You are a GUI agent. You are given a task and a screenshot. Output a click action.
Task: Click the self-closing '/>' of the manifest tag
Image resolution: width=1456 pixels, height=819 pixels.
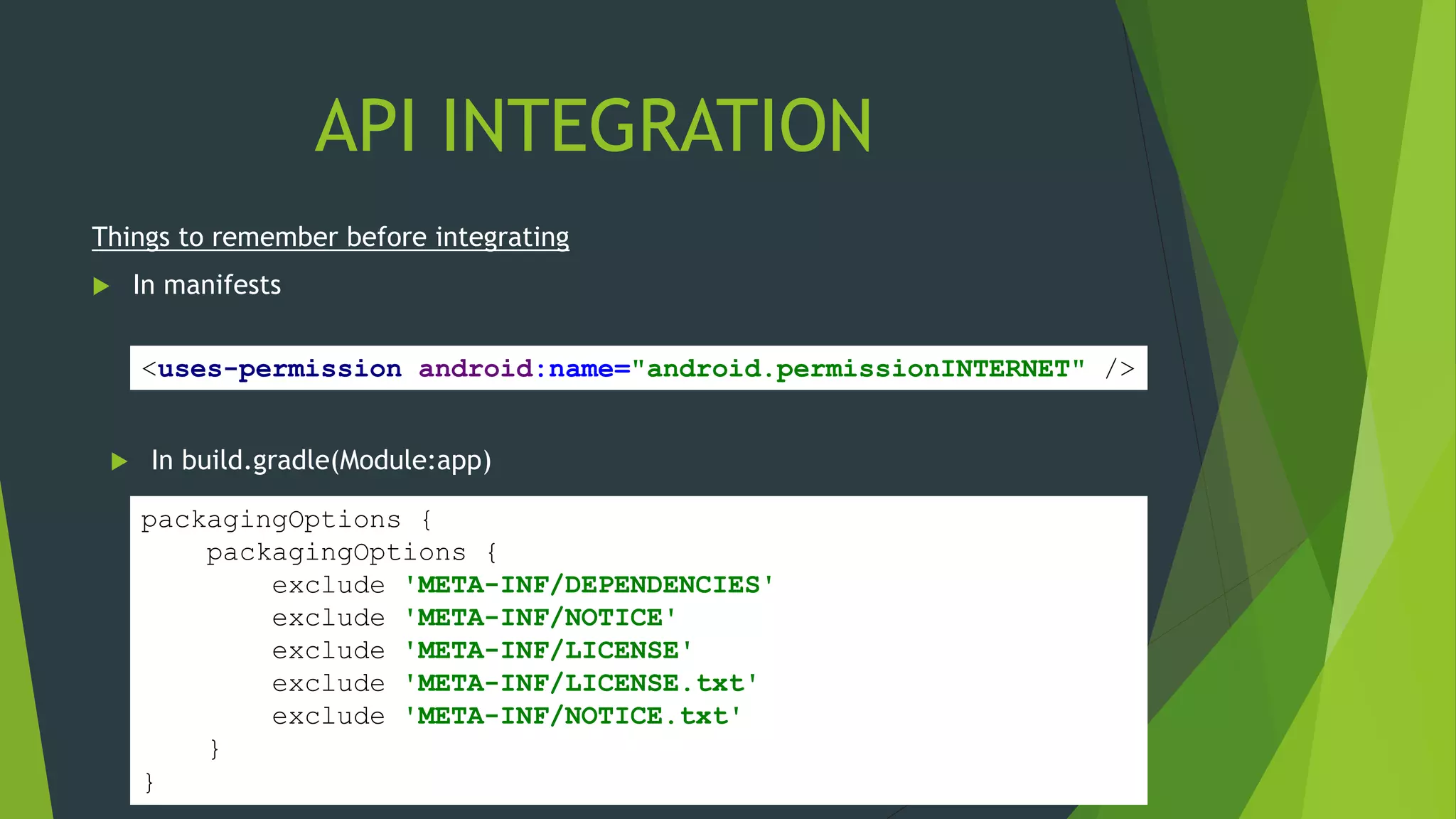click(x=1120, y=368)
